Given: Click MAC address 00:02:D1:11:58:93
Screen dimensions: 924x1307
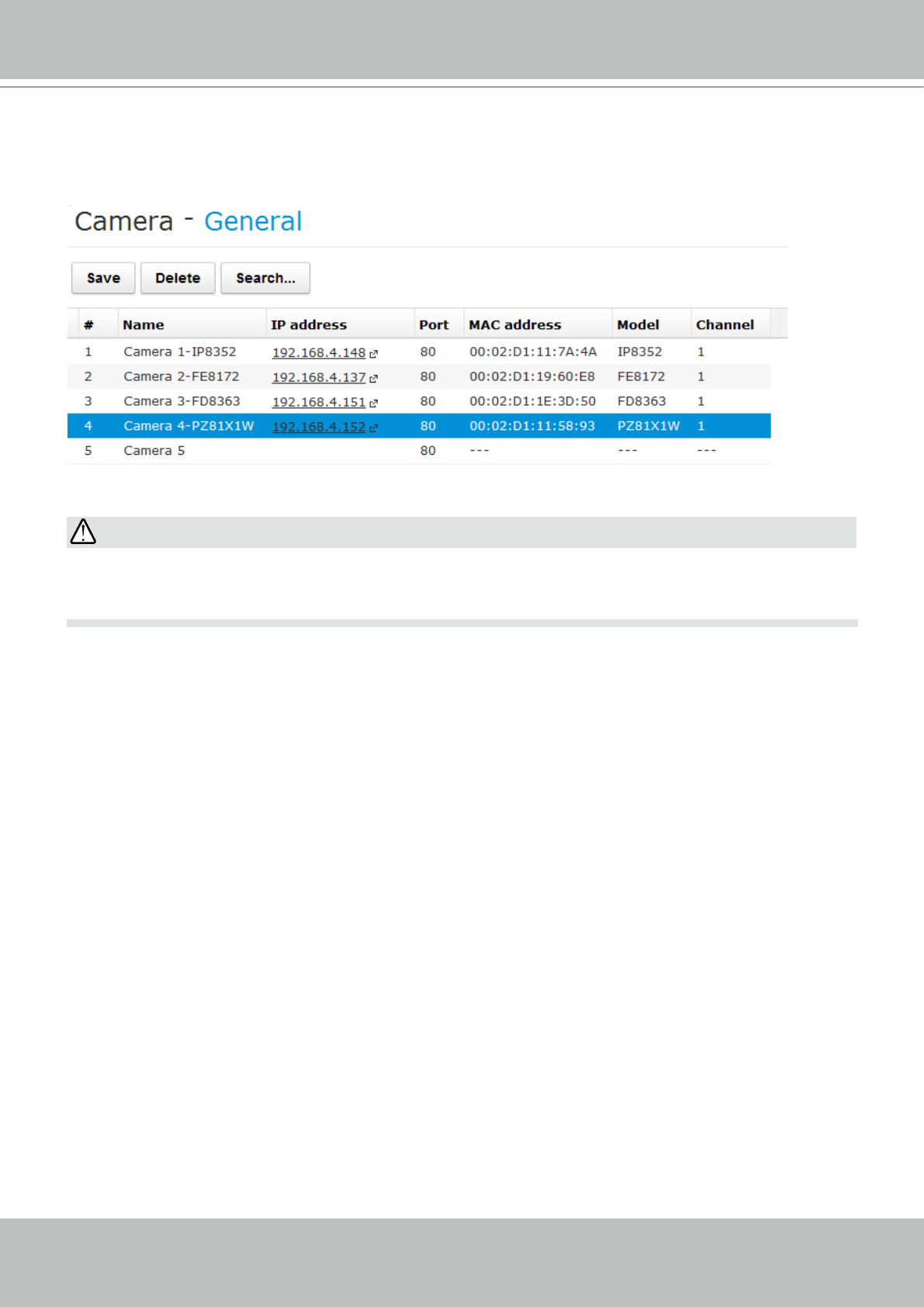Looking at the screenshot, I should pyautogui.click(x=532, y=426).
